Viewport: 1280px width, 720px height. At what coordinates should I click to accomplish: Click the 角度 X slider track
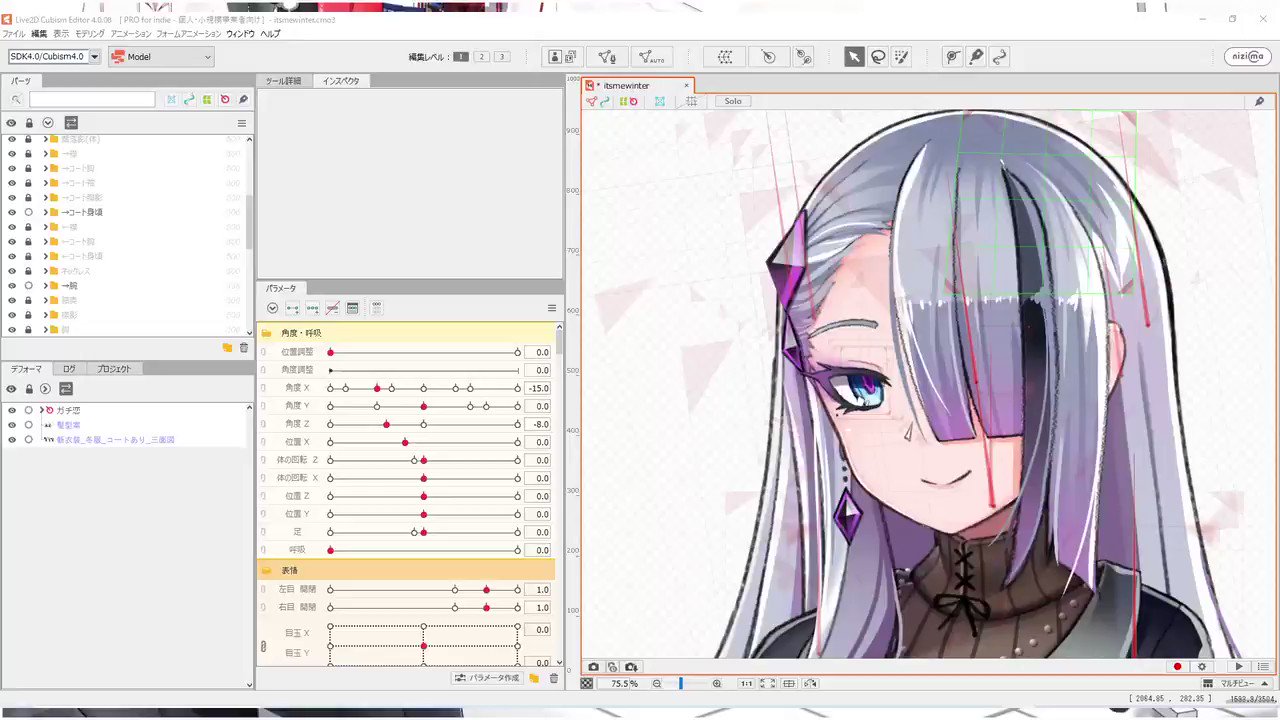pos(424,388)
